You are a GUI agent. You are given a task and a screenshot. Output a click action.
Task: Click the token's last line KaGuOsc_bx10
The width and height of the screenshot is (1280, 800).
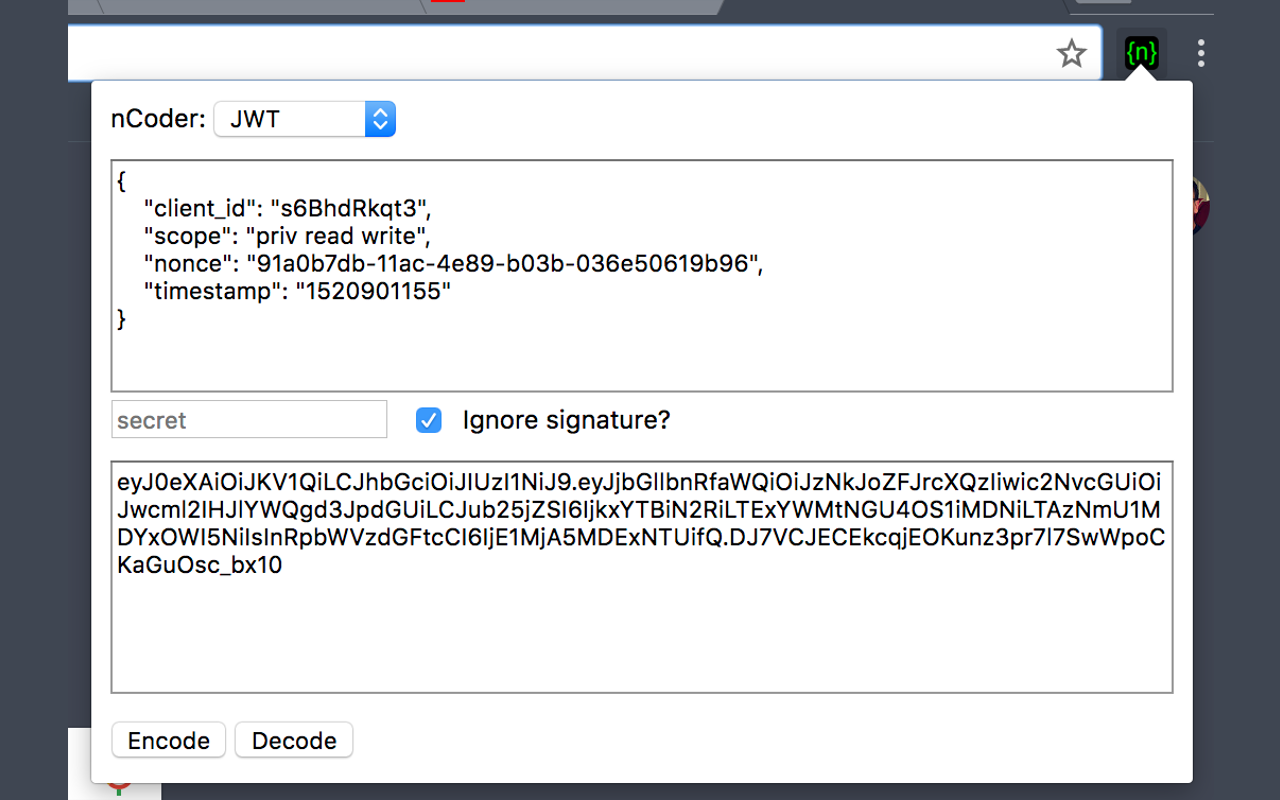click(200, 566)
